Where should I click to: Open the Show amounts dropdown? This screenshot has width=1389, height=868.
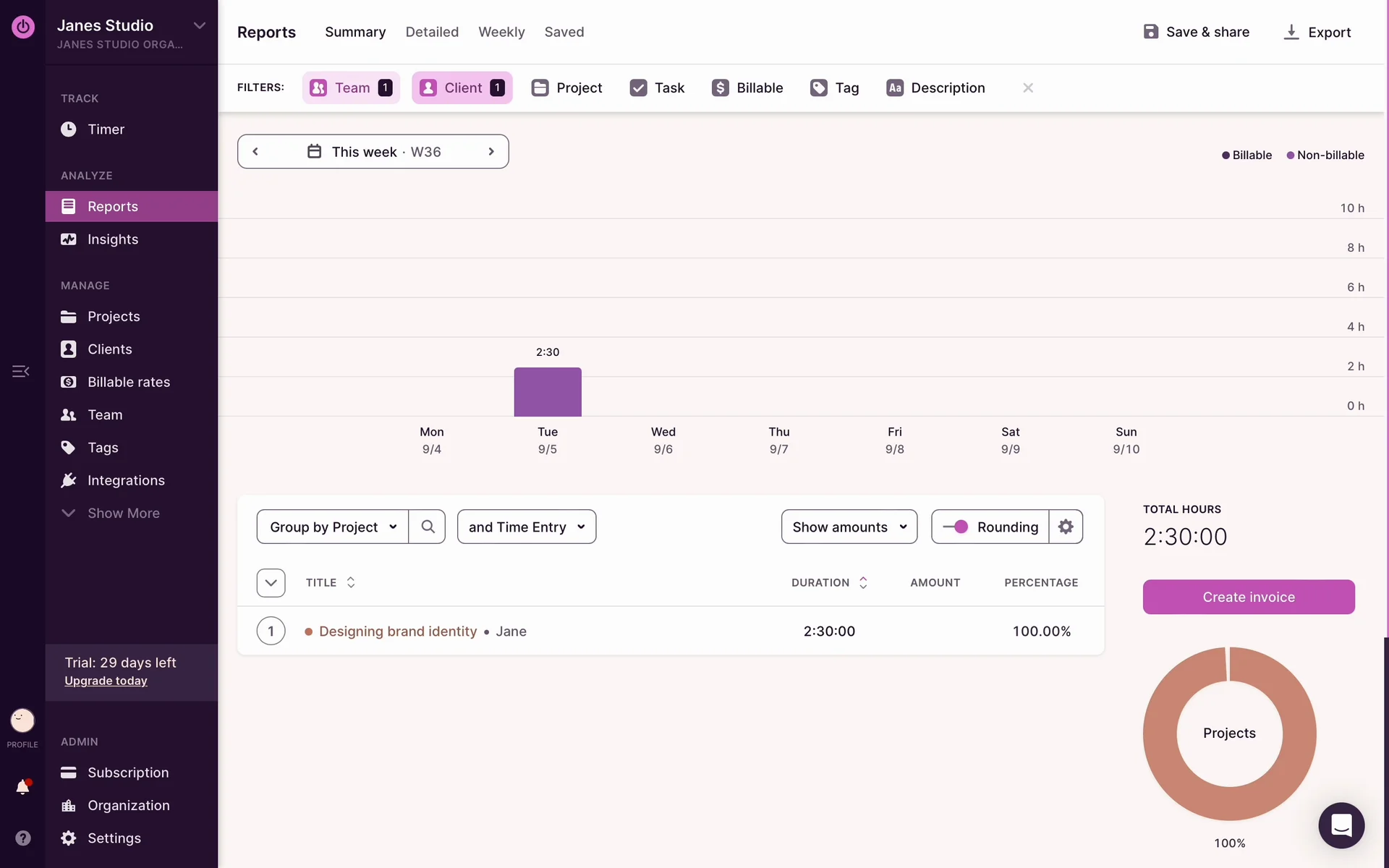tap(849, 527)
